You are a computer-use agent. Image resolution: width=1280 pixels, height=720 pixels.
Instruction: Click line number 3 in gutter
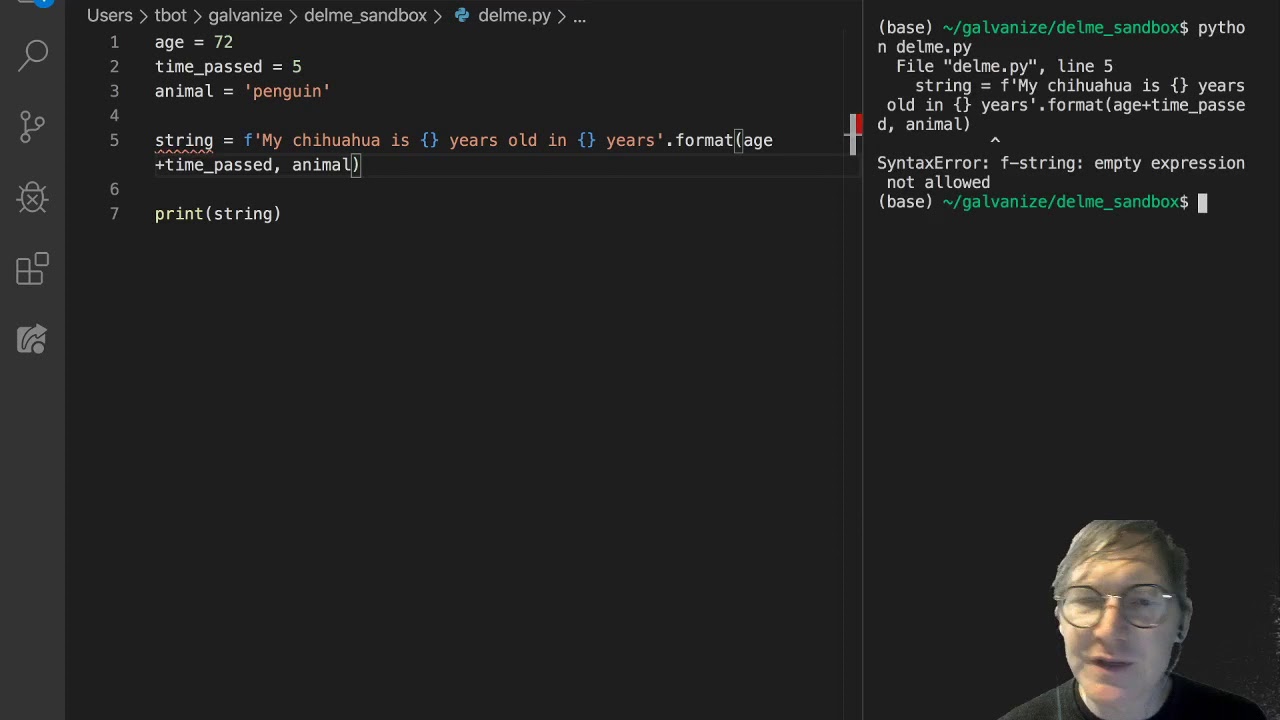pyautogui.click(x=114, y=91)
